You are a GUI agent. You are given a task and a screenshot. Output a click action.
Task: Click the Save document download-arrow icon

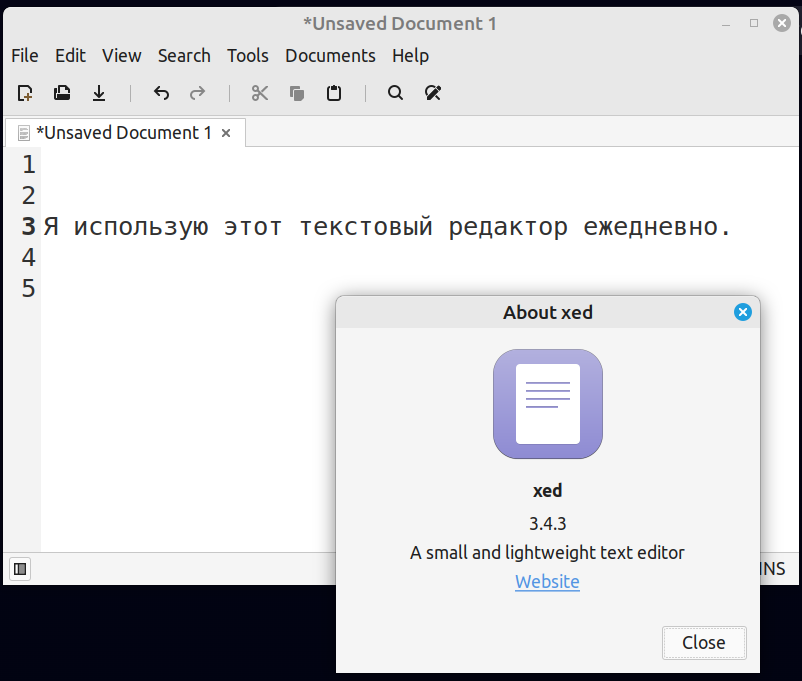point(99,93)
